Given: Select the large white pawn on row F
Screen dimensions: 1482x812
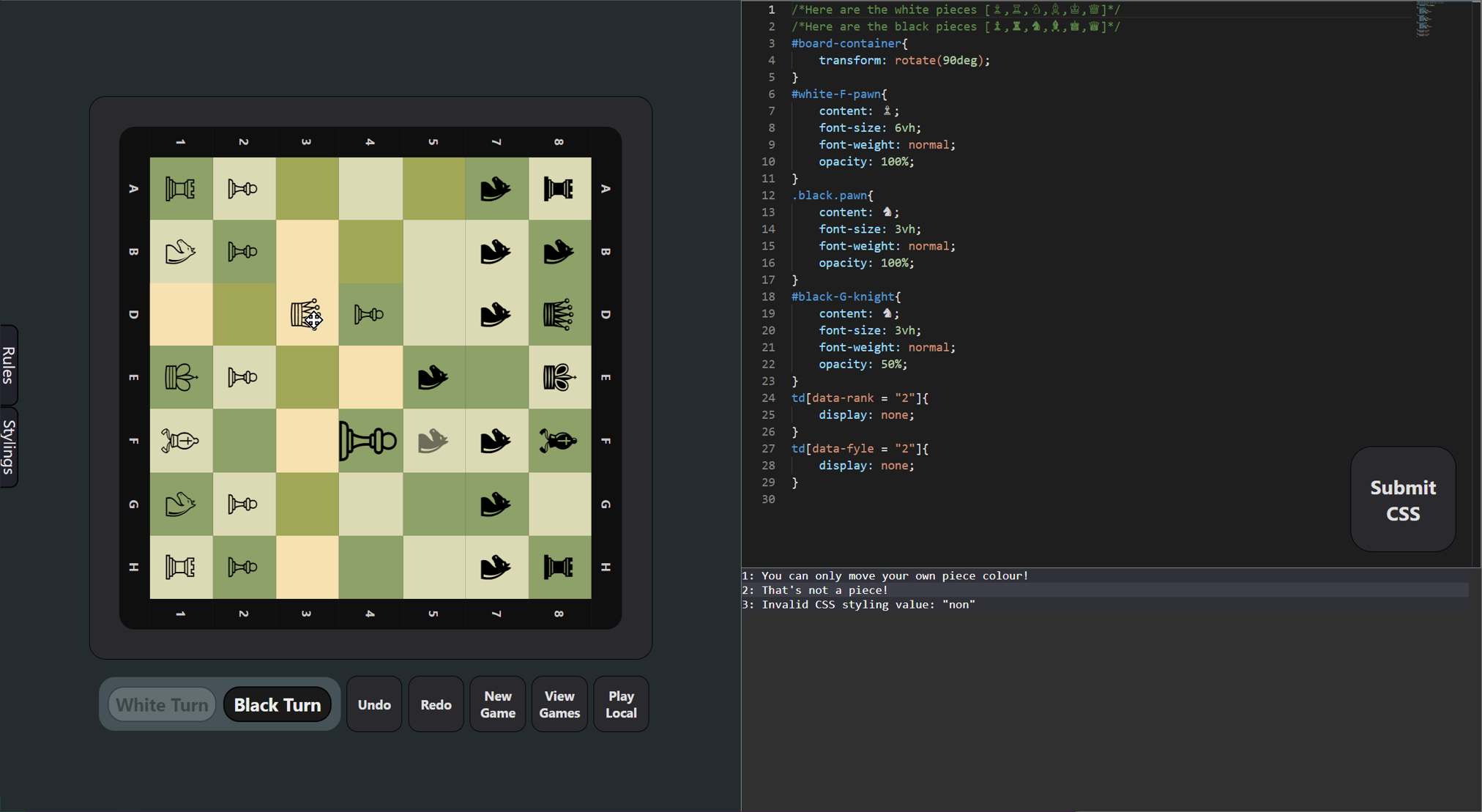Looking at the screenshot, I should coord(368,441).
